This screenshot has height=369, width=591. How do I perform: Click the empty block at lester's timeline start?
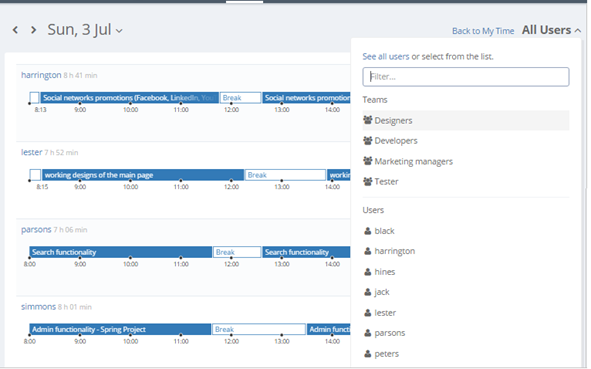pyautogui.click(x=35, y=175)
